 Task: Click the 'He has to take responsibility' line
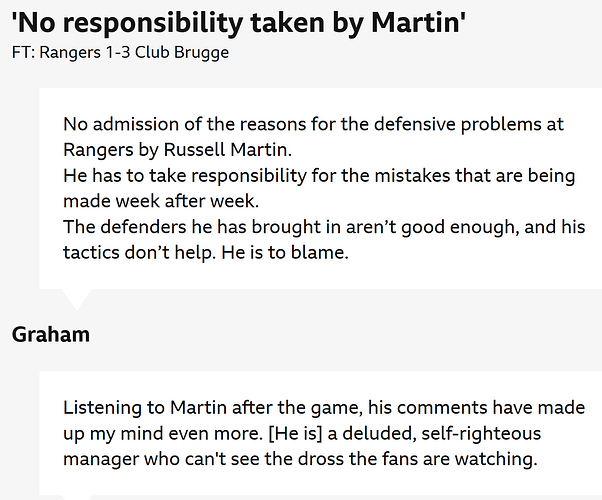coord(319,176)
